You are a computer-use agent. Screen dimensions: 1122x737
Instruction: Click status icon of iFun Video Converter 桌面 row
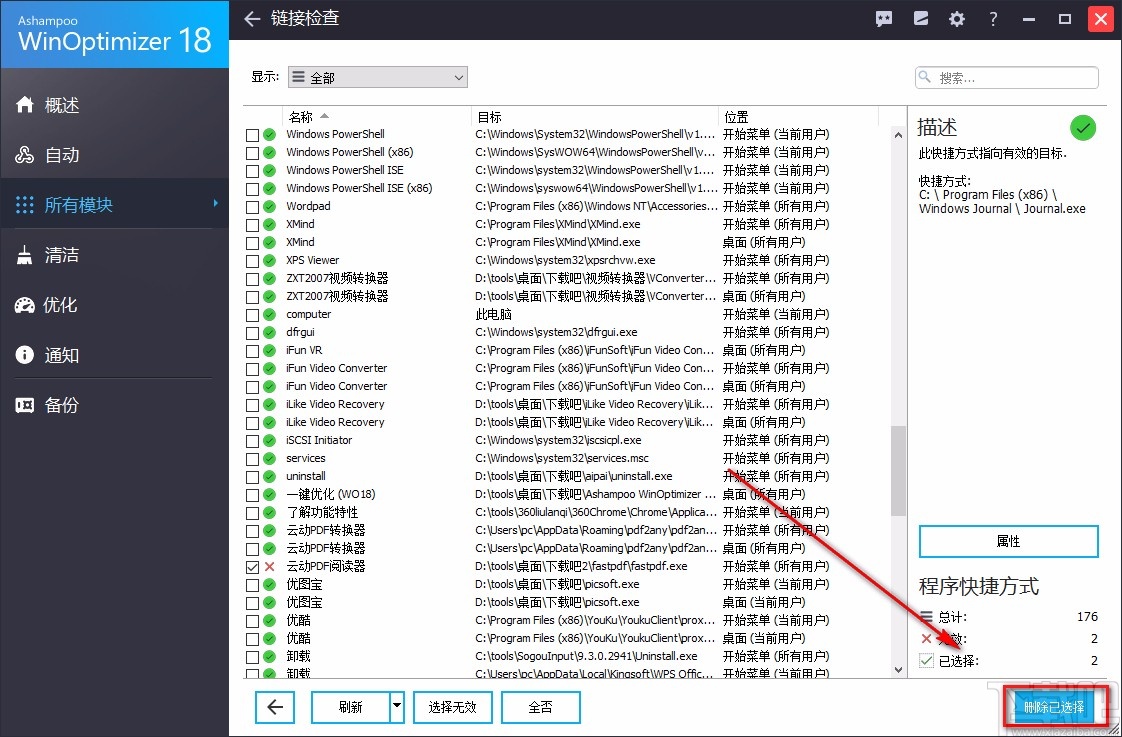[x=269, y=386]
